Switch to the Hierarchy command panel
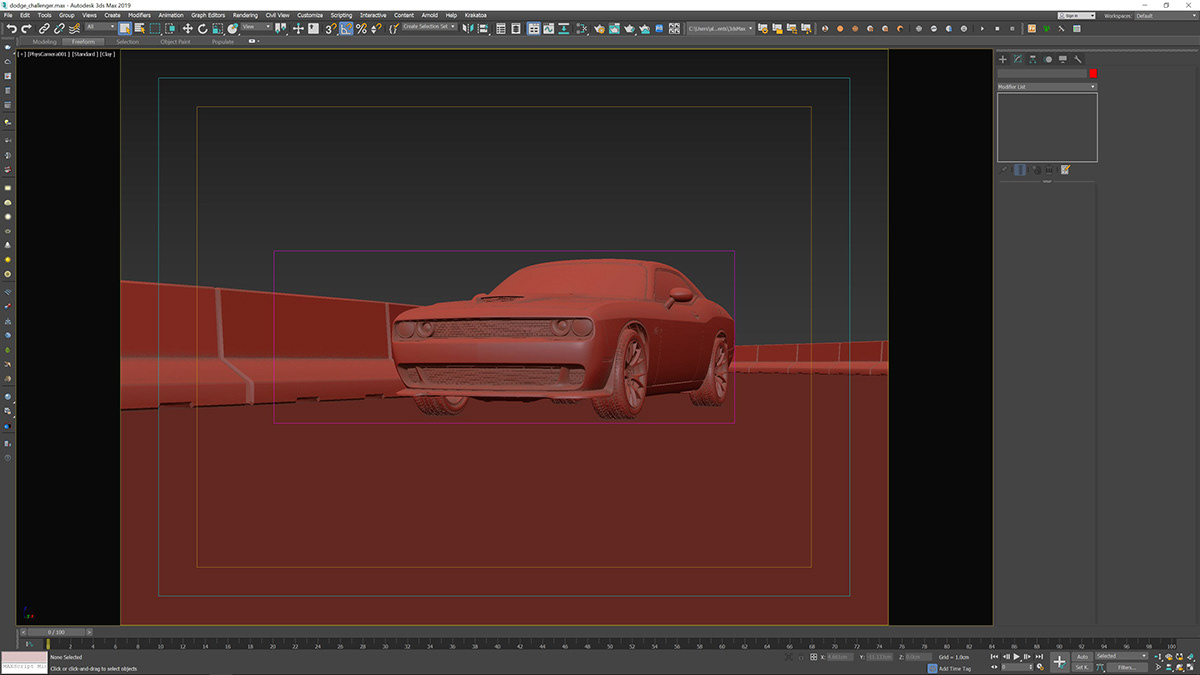The image size is (1200, 675). tap(1032, 59)
